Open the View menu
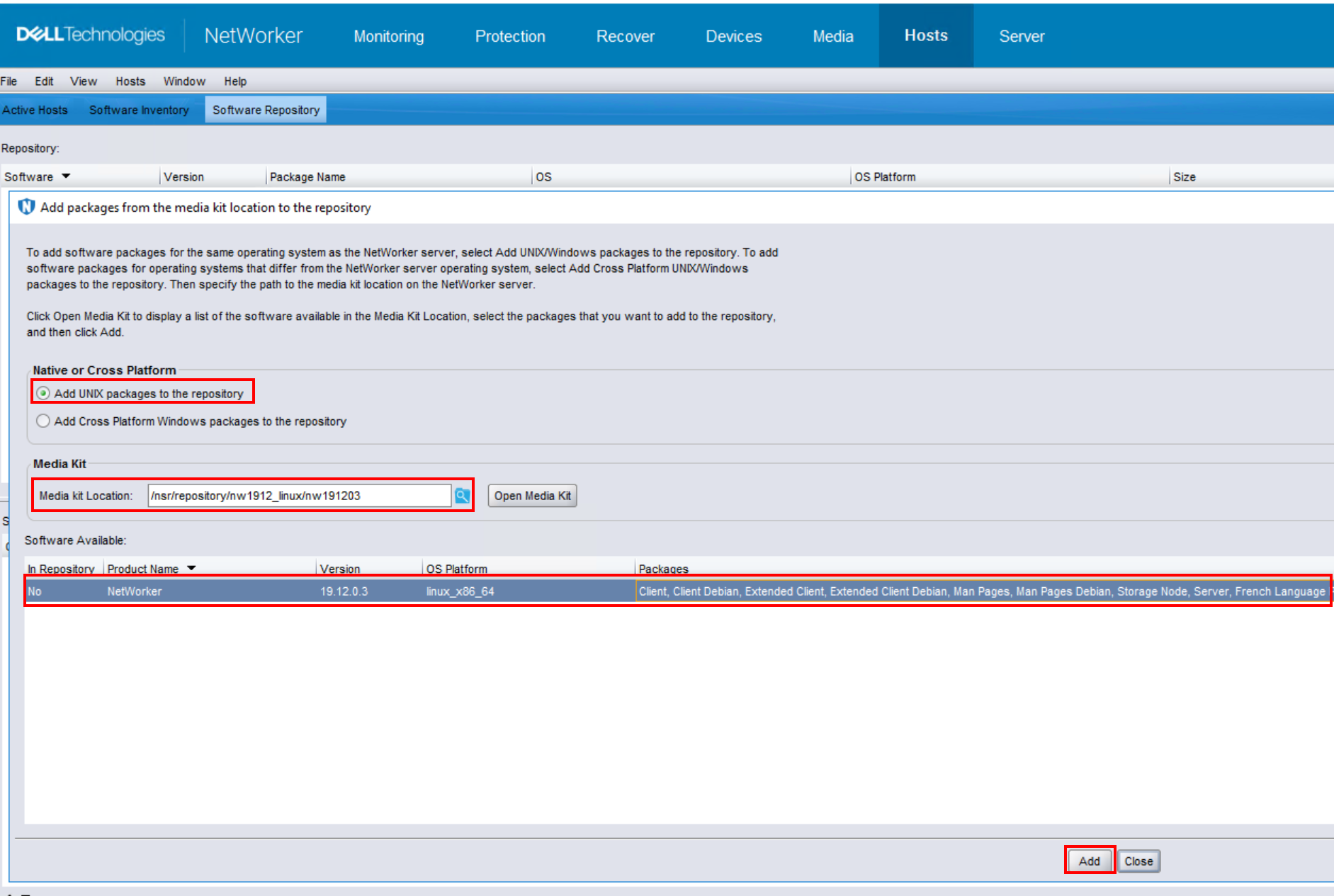1334x896 pixels. [84, 81]
